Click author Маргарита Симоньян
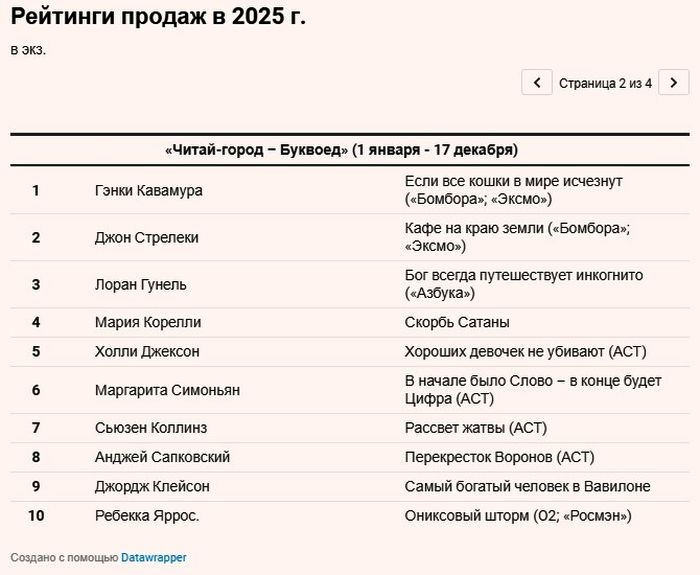The height and width of the screenshot is (575, 700). point(167,390)
